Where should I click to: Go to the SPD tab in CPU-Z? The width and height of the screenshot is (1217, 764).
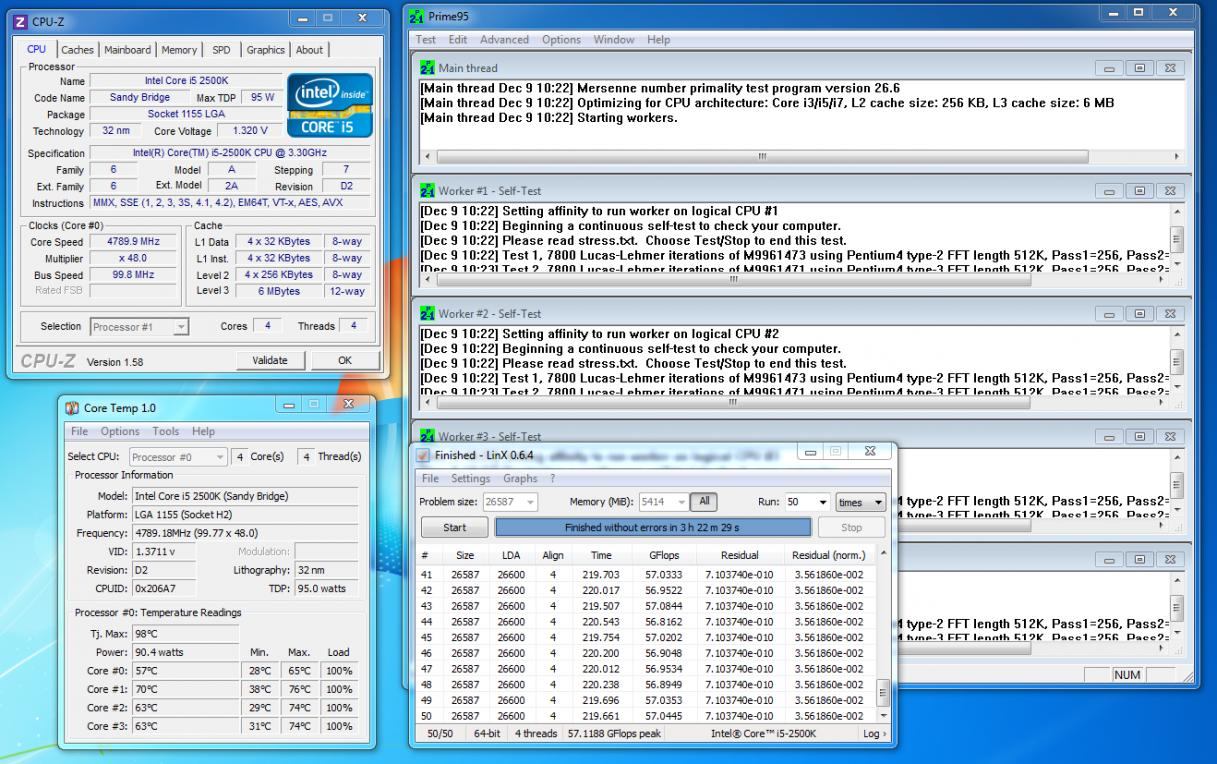[x=221, y=50]
